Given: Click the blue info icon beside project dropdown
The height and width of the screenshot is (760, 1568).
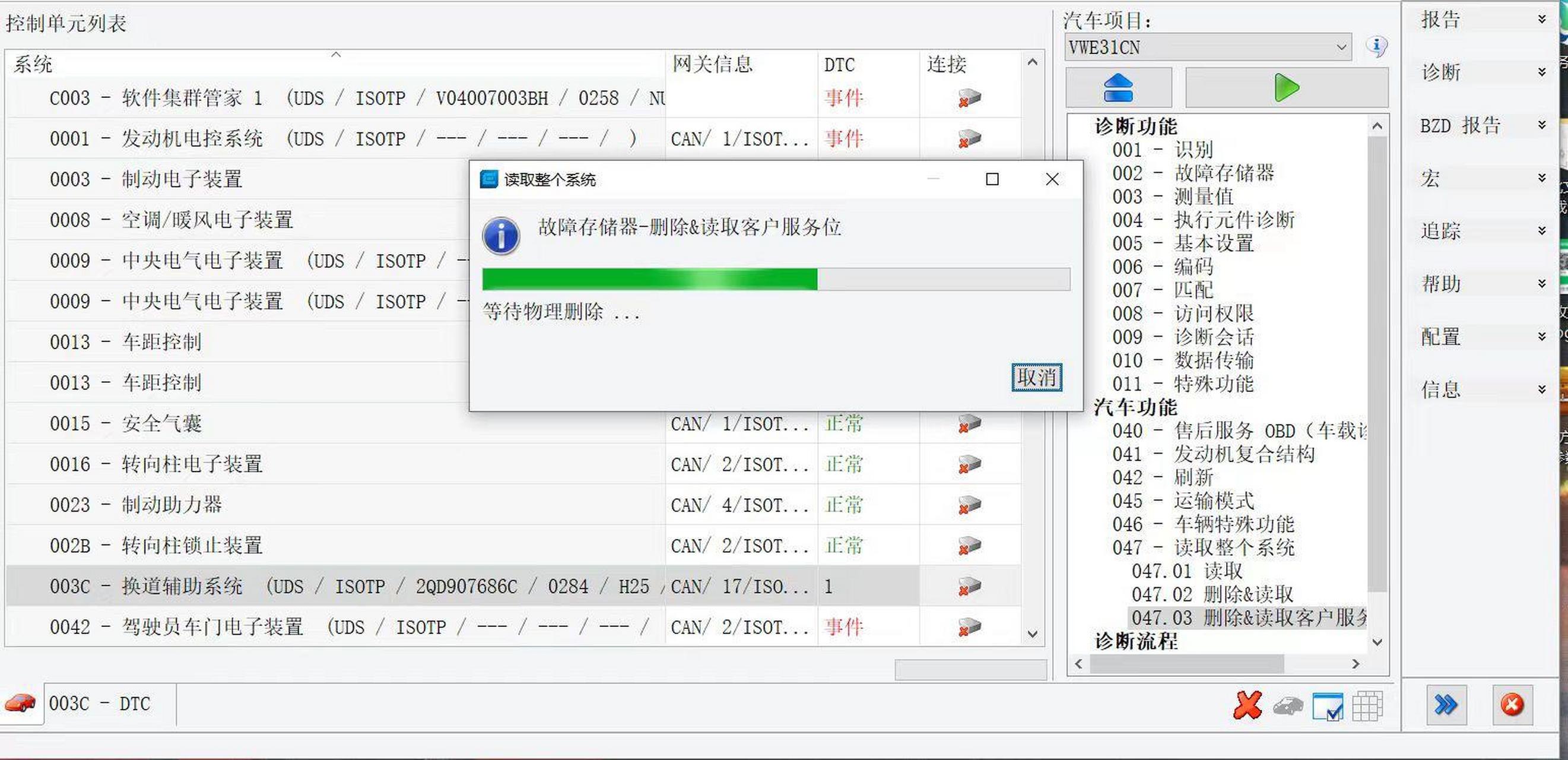Looking at the screenshot, I should tap(1376, 46).
